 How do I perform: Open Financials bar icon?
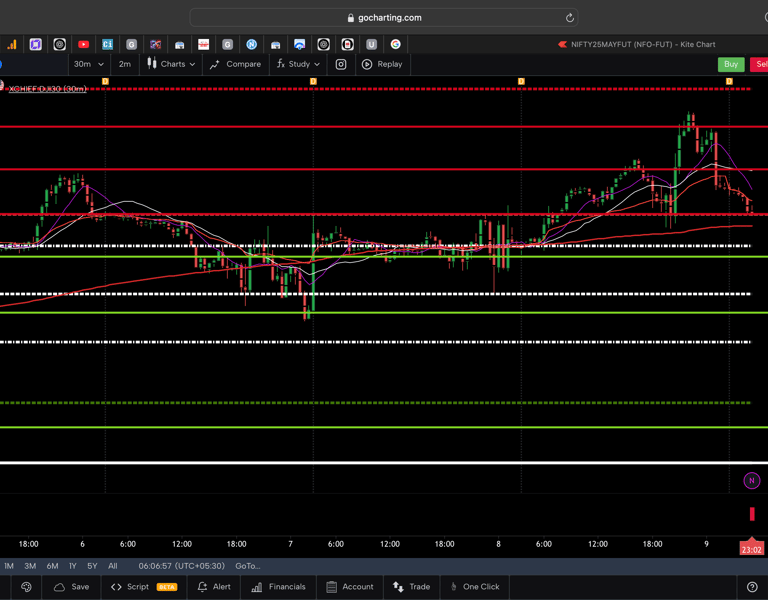point(257,587)
